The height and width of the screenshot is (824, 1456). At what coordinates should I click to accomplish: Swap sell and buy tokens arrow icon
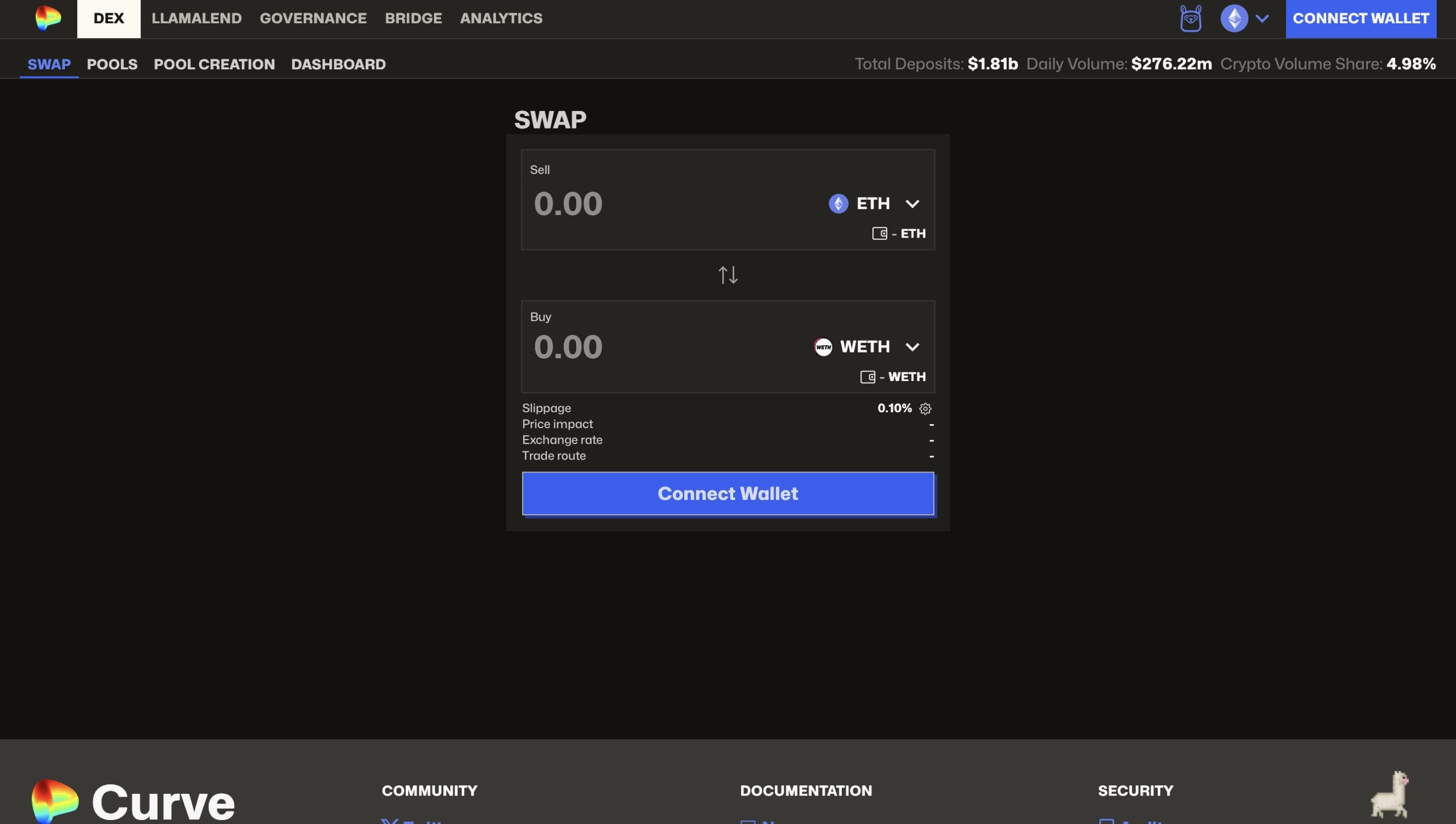click(727, 275)
